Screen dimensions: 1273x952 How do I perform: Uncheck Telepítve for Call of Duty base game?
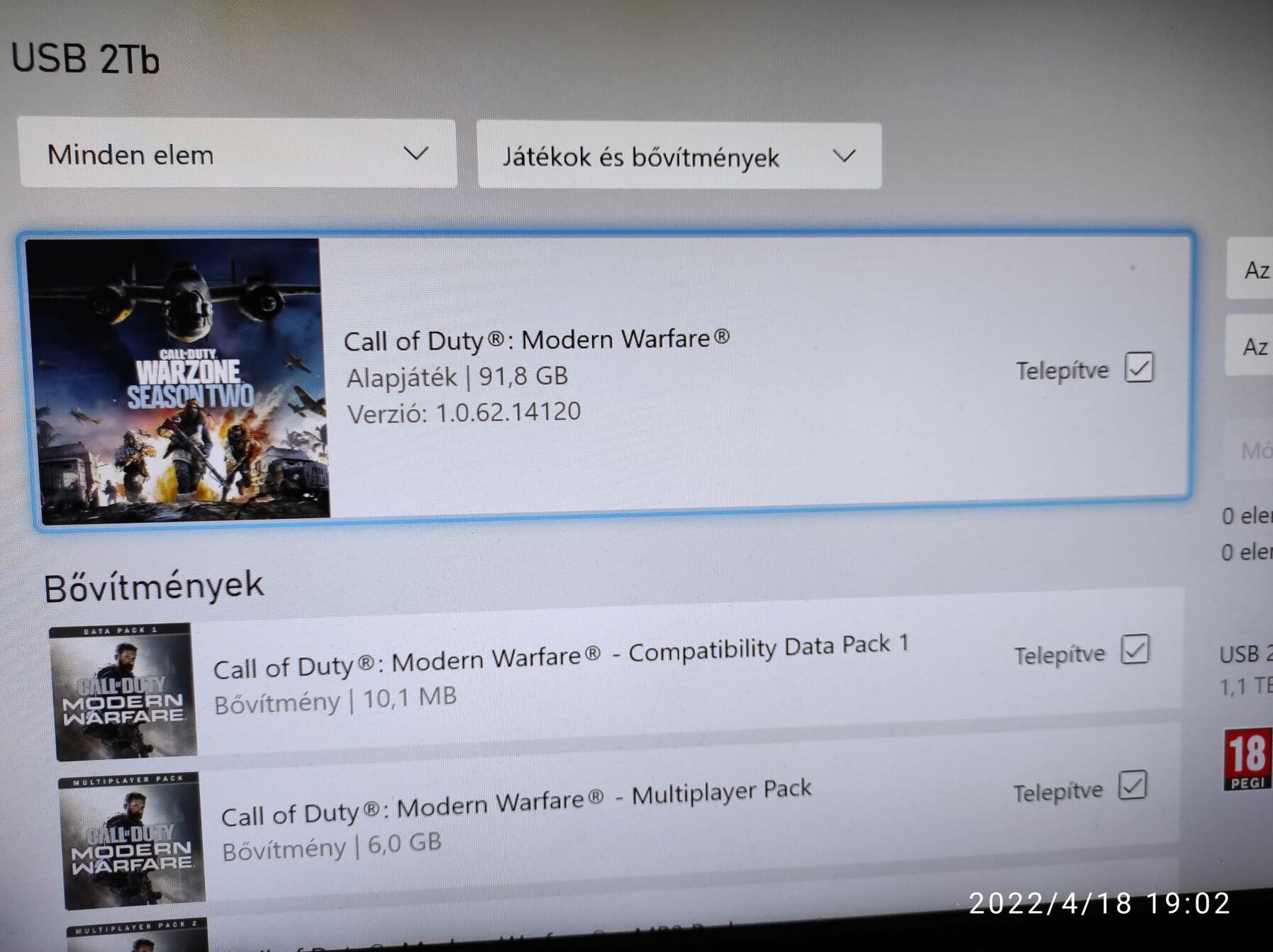coord(1139,367)
